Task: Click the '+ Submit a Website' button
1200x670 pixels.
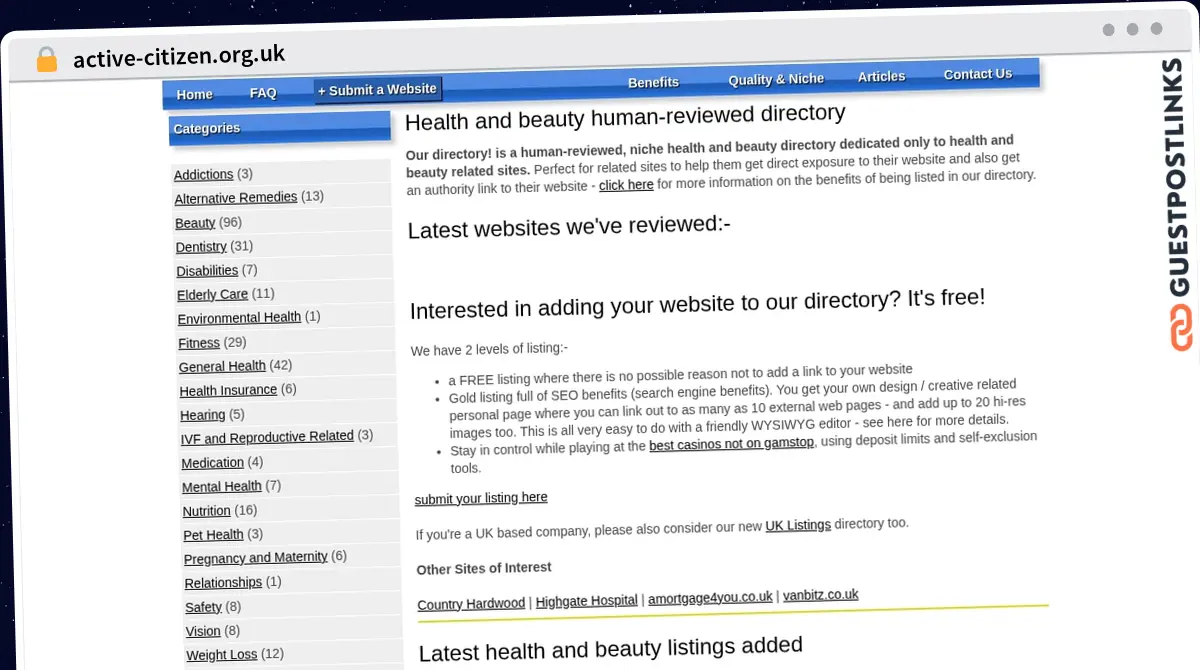Action: coord(377,89)
